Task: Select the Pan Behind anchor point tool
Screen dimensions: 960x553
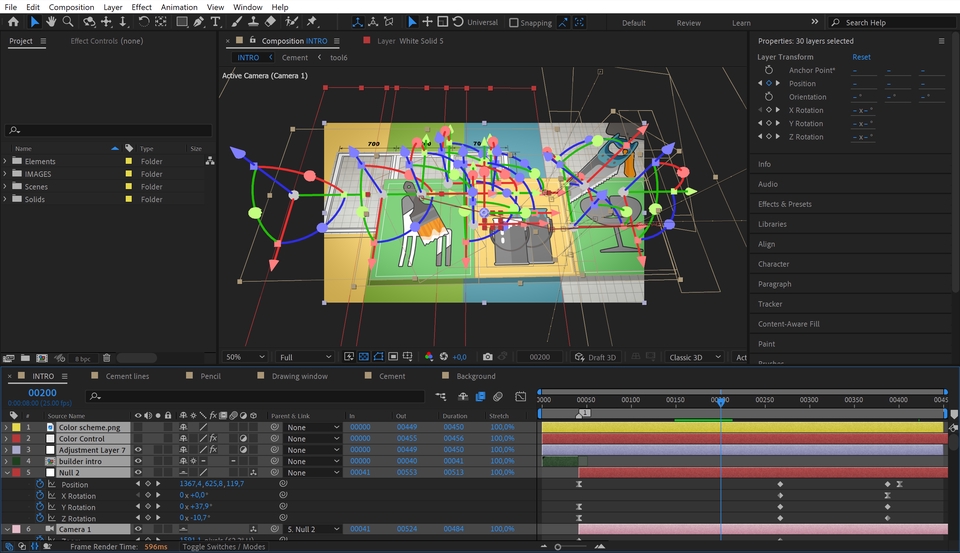Action: click(x=160, y=22)
